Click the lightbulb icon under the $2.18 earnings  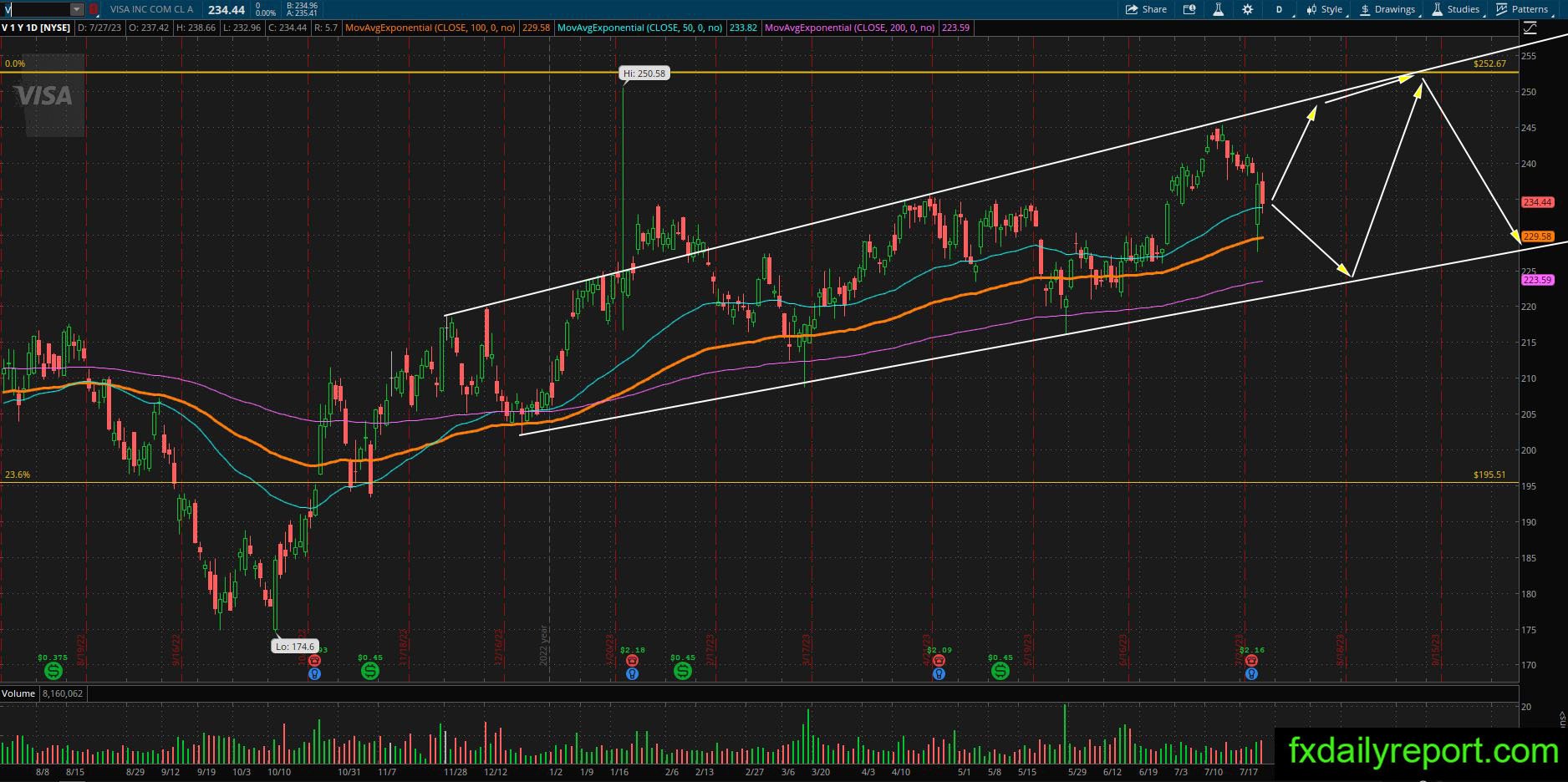point(632,673)
